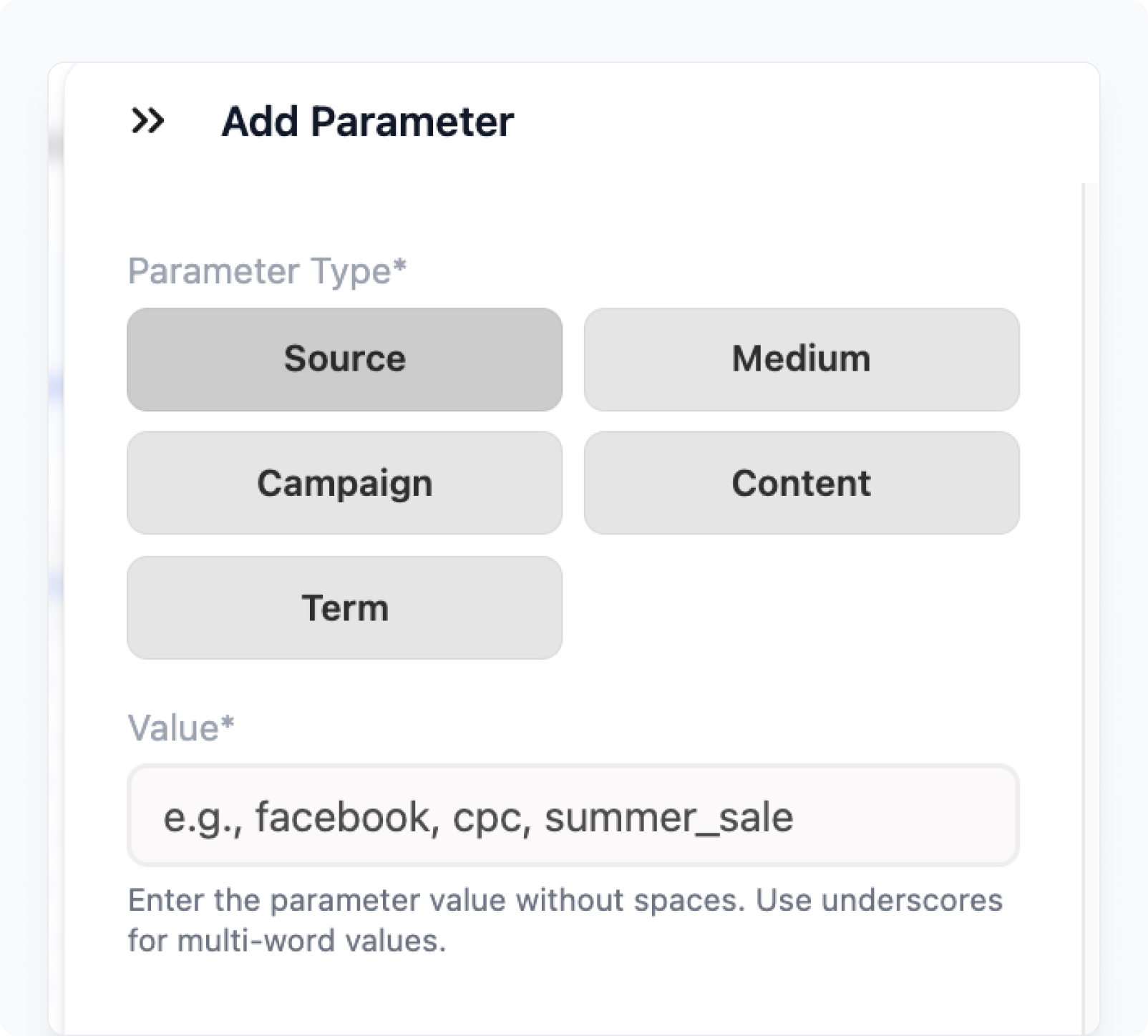This screenshot has width=1148, height=1036.
Task: Click the Content button under Medium
Action: pyautogui.click(x=802, y=483)
